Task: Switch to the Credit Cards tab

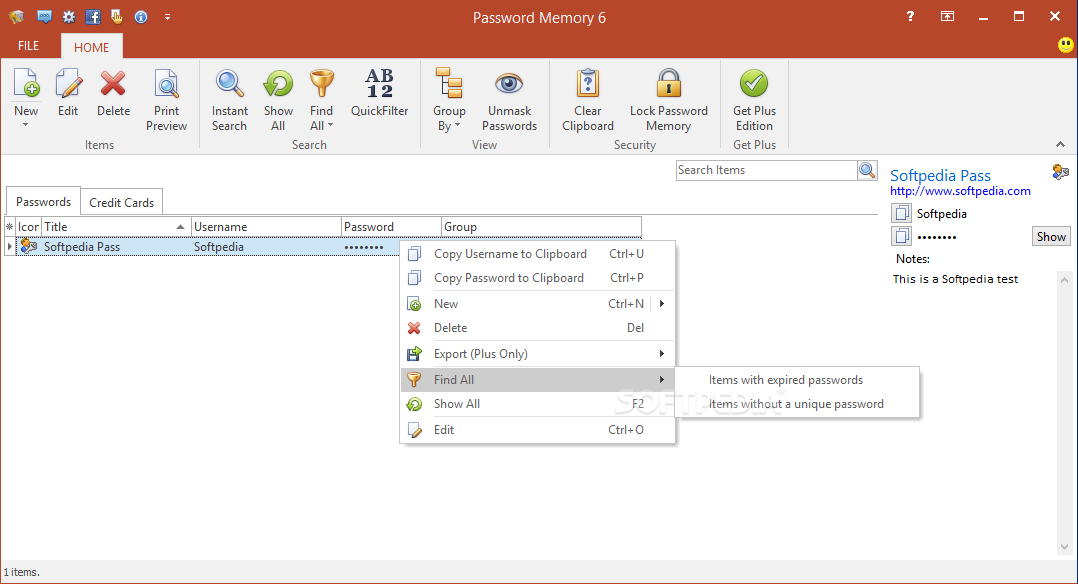Action: [121, 202]
